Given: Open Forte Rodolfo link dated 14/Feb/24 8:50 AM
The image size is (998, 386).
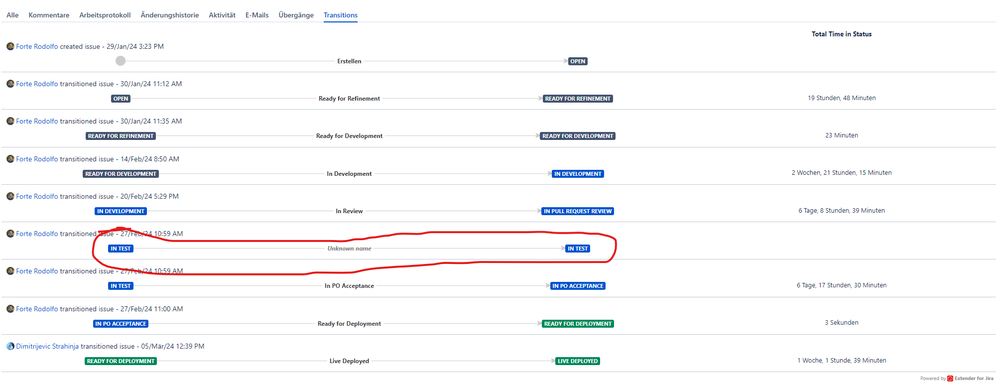Looking at the screenshot, I should click(x=37, y=159).
